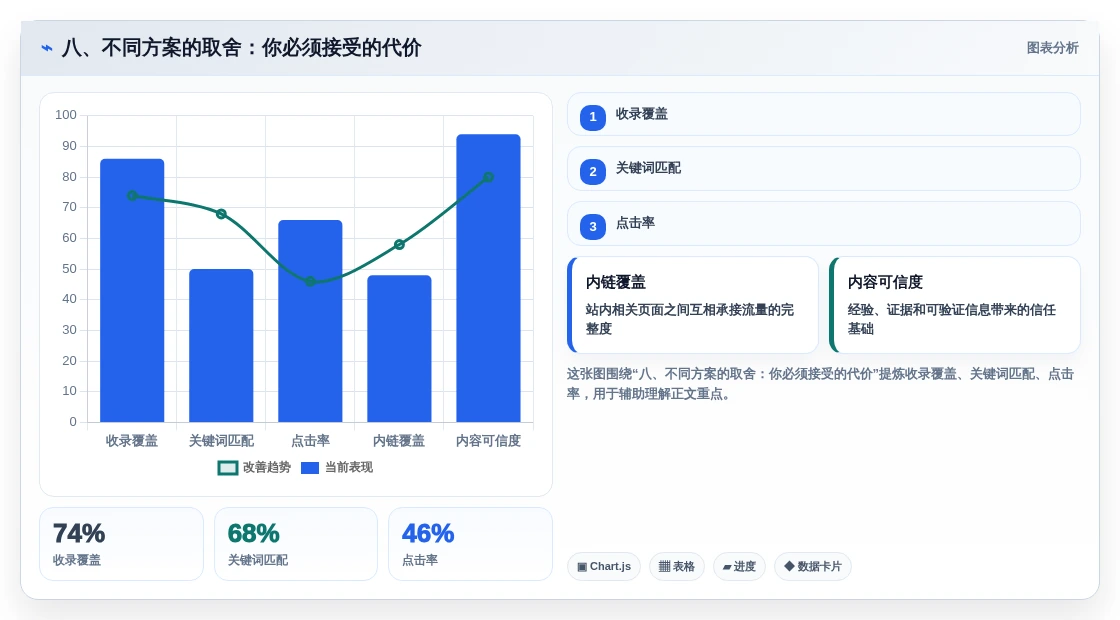Click the 内链覆盖 bar in chart
Viewport: 1120px width, 620px height.
pyautogui.click(x=399, y=349)
